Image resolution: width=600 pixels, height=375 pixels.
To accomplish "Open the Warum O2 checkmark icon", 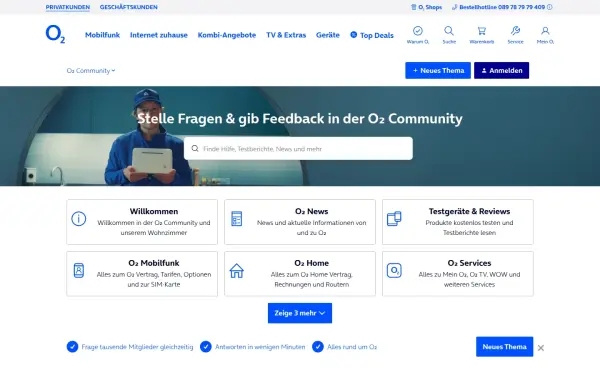I will 417,31.
